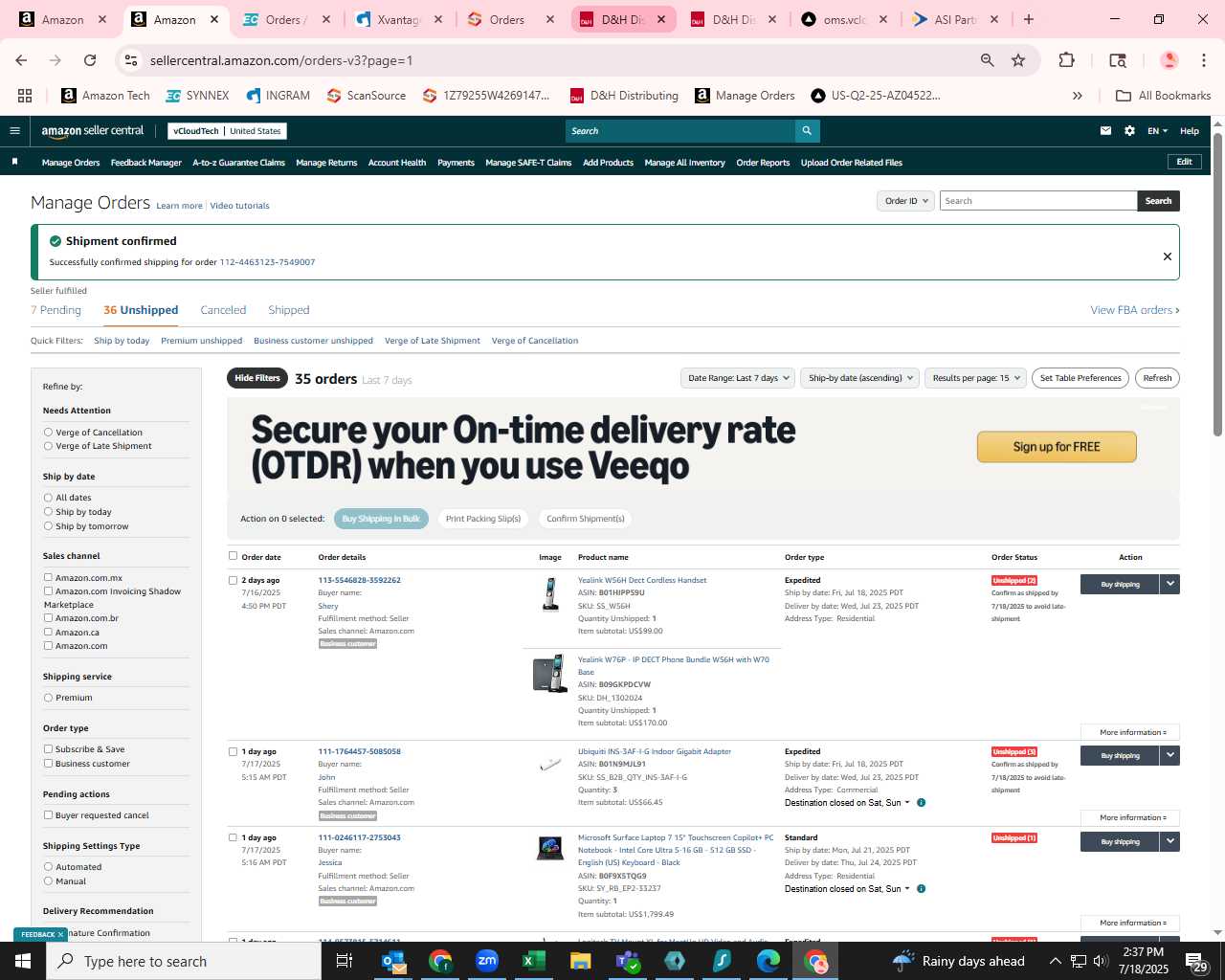Click View FBA orders link
This screenshot has height=980, width=1225.
(x=1135, y=310)
